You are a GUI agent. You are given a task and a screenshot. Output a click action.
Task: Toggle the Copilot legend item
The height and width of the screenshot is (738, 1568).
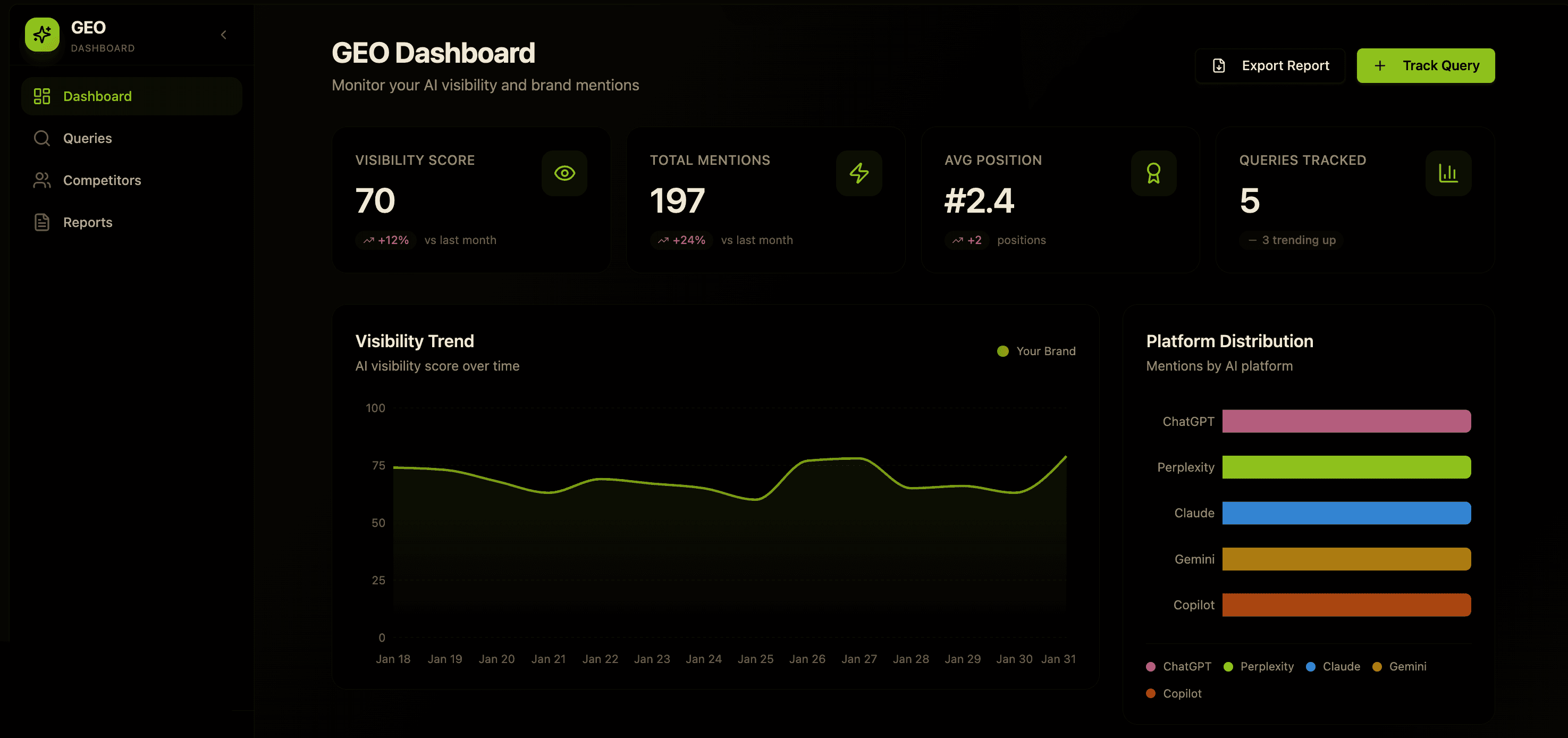1174,693
